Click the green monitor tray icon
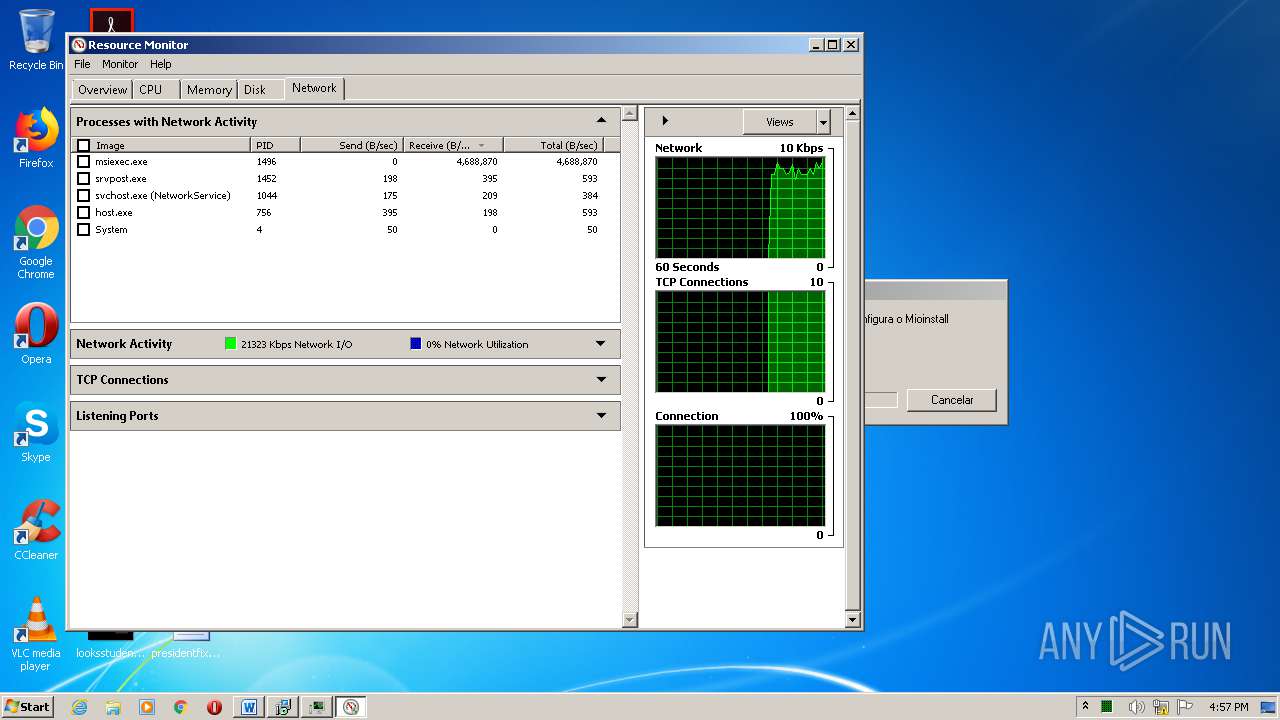 point(1108,707)
